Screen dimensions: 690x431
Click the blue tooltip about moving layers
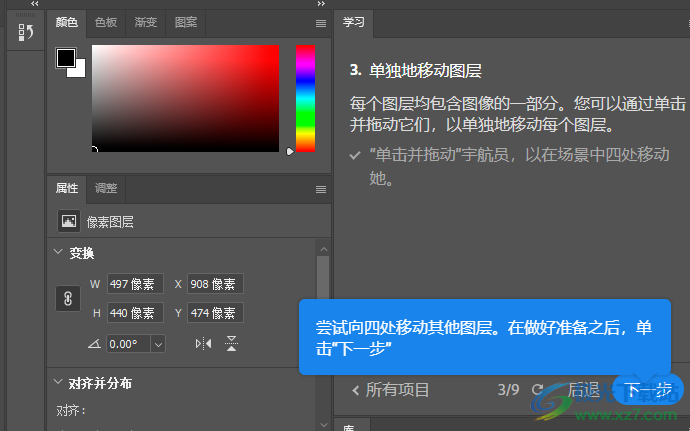pos(485,337)
